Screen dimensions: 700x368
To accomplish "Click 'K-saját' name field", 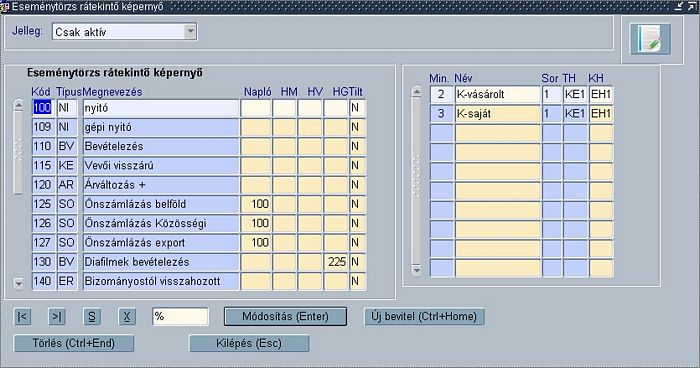I will [497, 113].
